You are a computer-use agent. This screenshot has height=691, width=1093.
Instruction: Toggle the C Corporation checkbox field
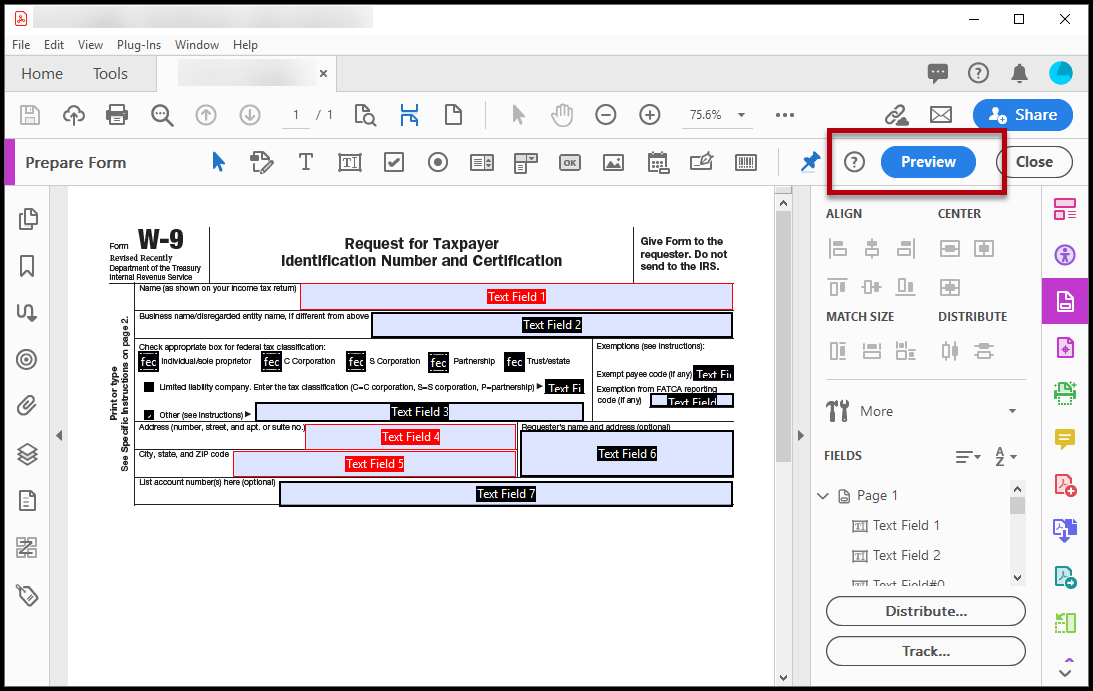(x=271, y=362)
